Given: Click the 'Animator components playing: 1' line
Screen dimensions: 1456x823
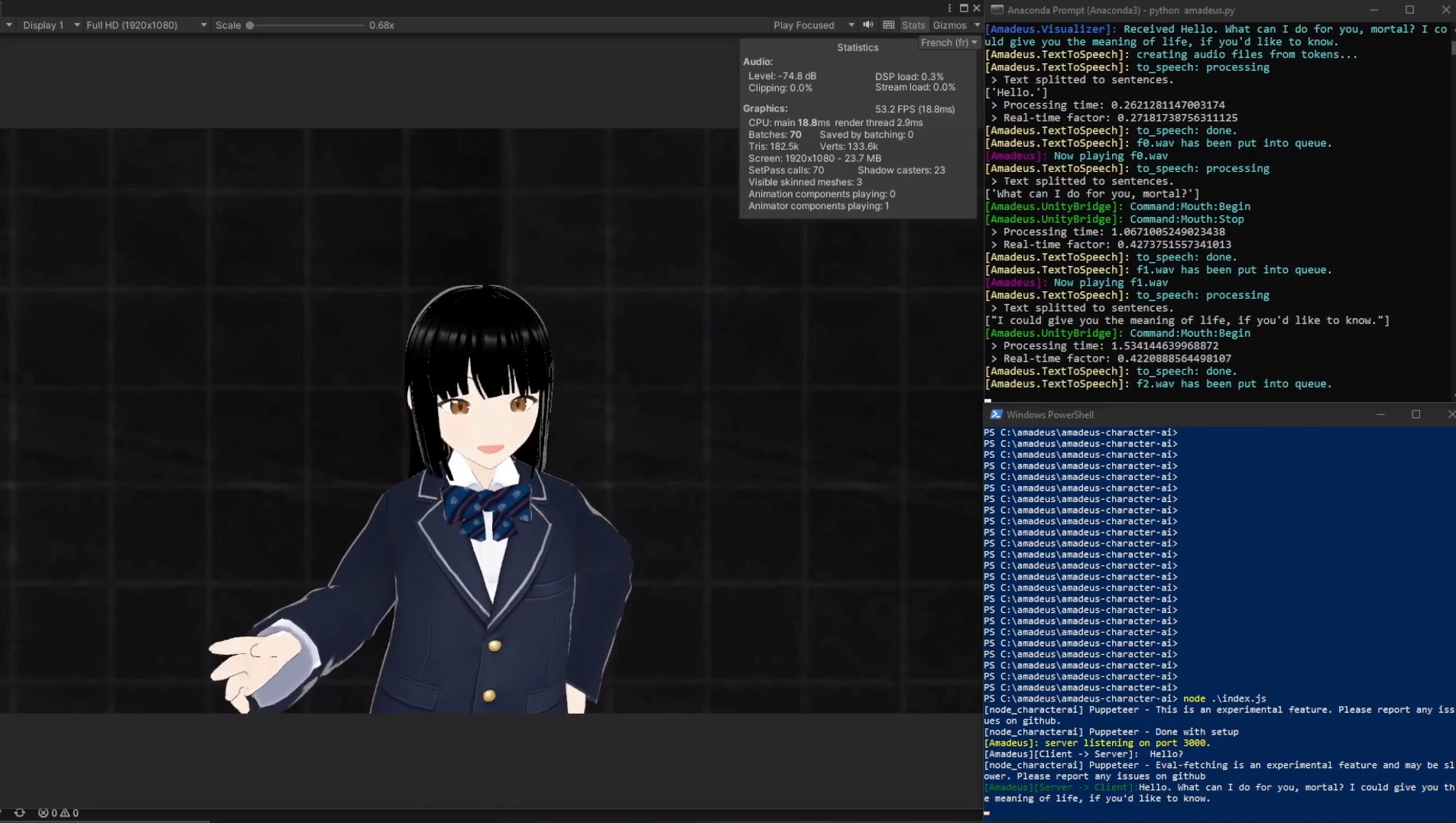Looking at the screenshot, I should (819, 206).
